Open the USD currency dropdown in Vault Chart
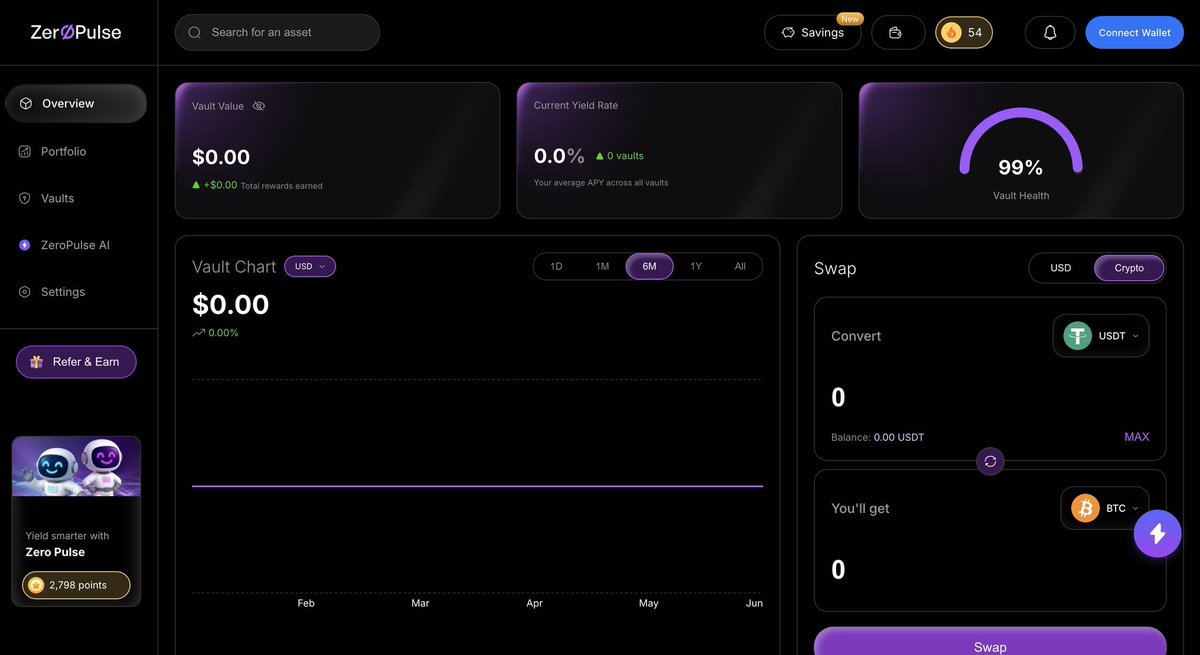1200x655 pixels. [x=310, y=266]
